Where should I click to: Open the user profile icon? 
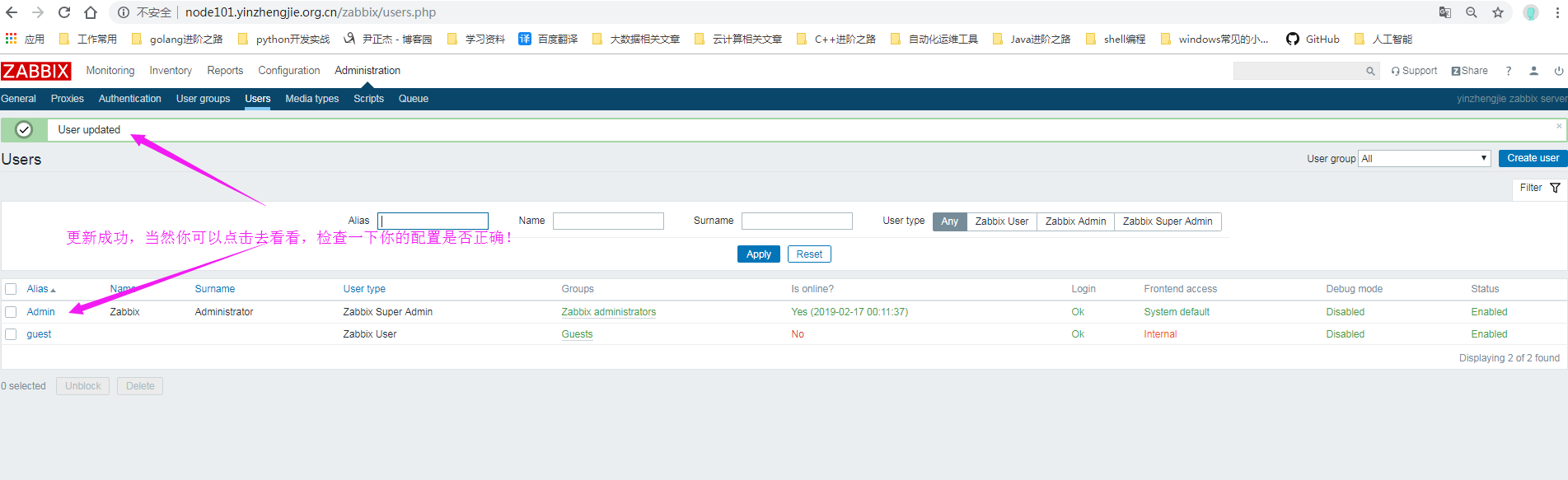coord(1533,71)
